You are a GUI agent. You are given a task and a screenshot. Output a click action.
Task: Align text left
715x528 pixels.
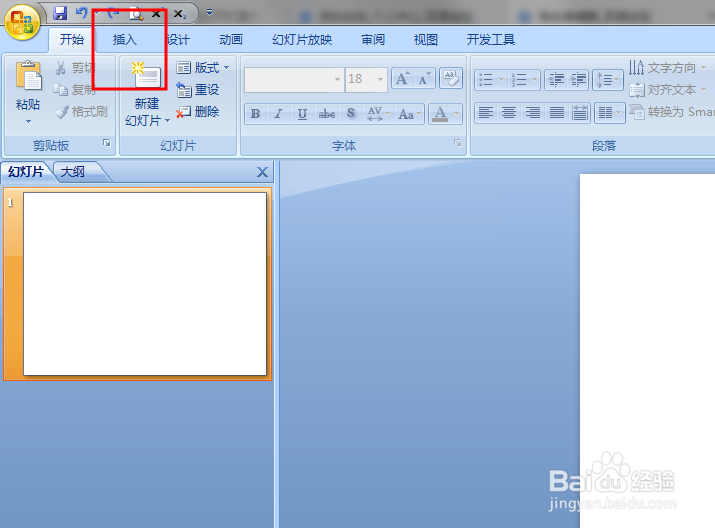click(486, 113)
